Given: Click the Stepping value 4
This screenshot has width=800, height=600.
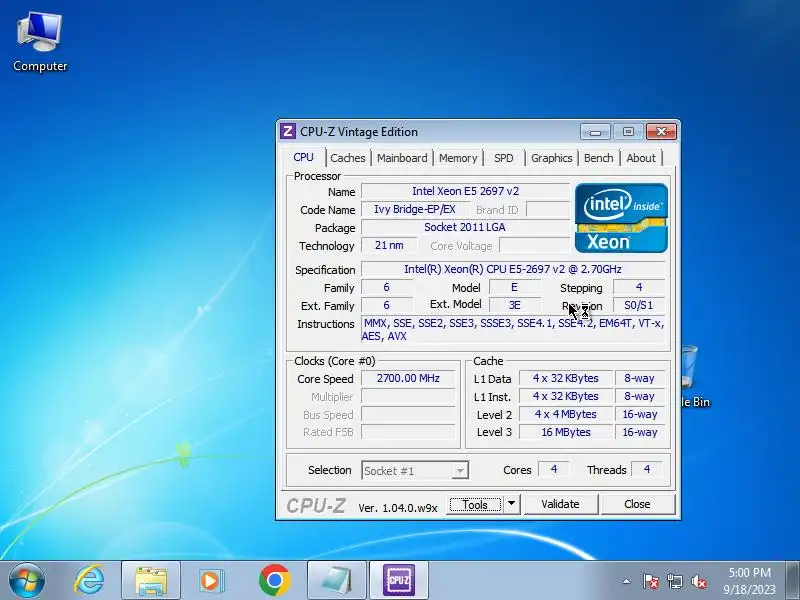Looking at the screenshot, I should 639,287.
